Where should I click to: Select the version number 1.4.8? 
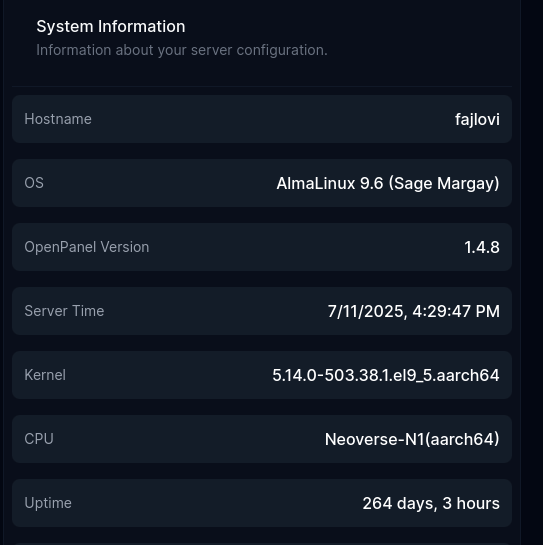coord(482,247)
